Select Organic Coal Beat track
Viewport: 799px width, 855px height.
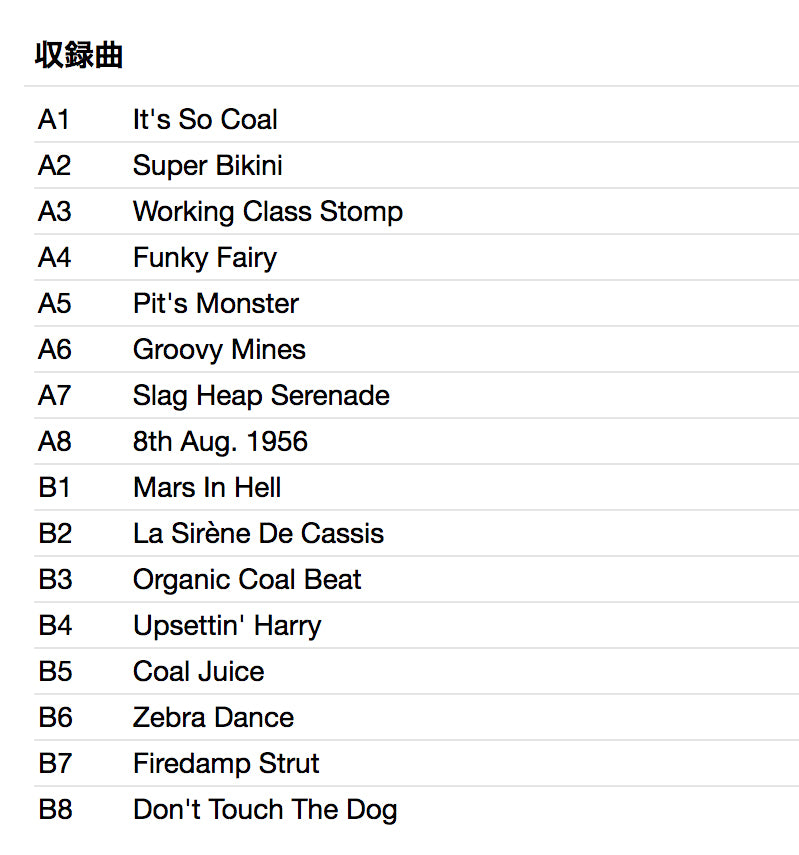point(247,580)
